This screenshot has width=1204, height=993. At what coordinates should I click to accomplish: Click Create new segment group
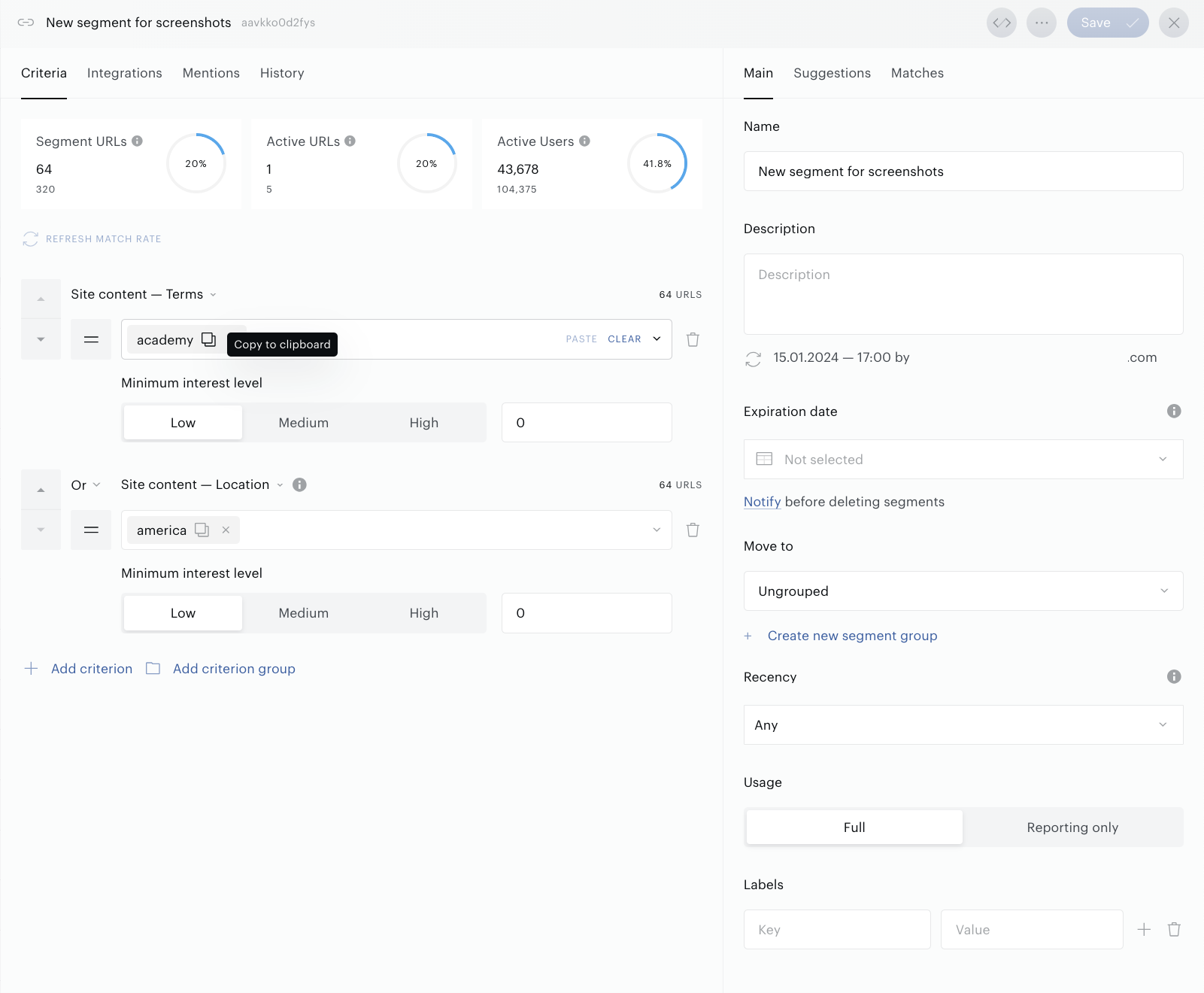[852, 636]
